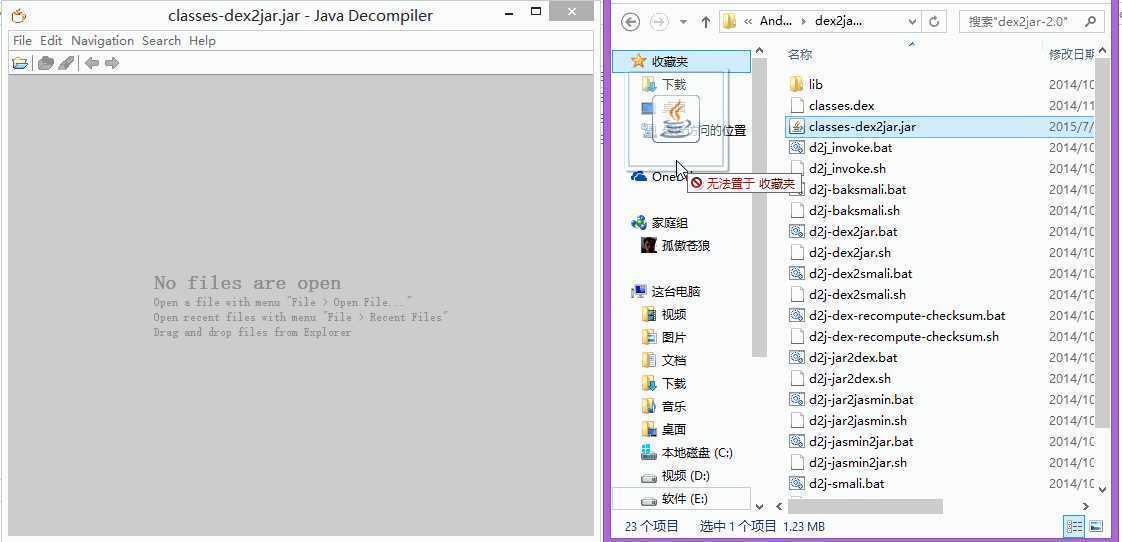Viewport: 1122px width, 542px height.
Task: Click Explorer's Forward navigation button
Action: 658,22
